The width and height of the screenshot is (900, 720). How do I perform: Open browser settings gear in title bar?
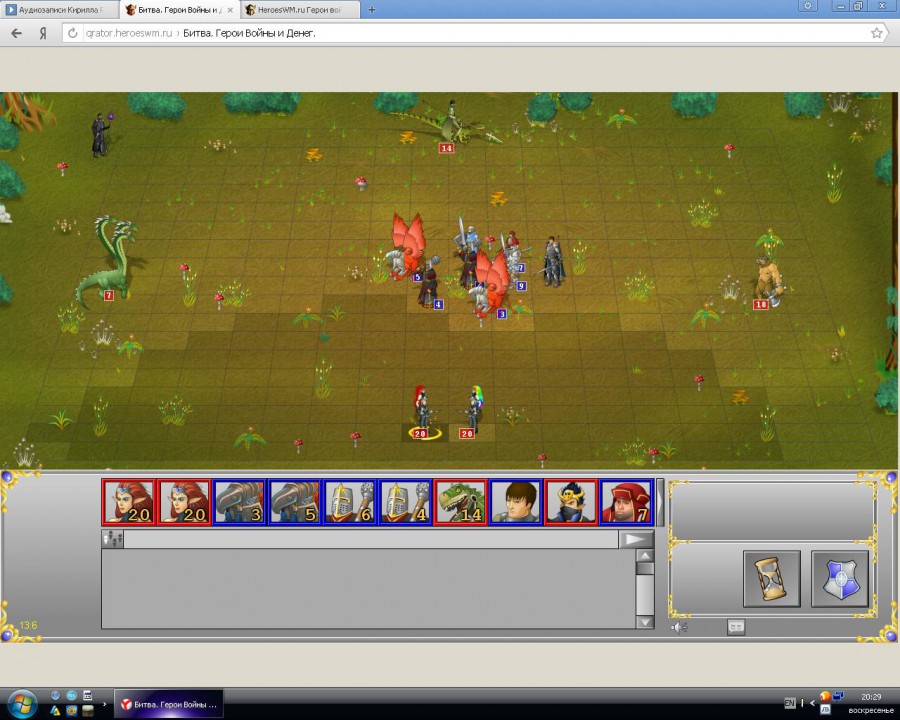808,6
